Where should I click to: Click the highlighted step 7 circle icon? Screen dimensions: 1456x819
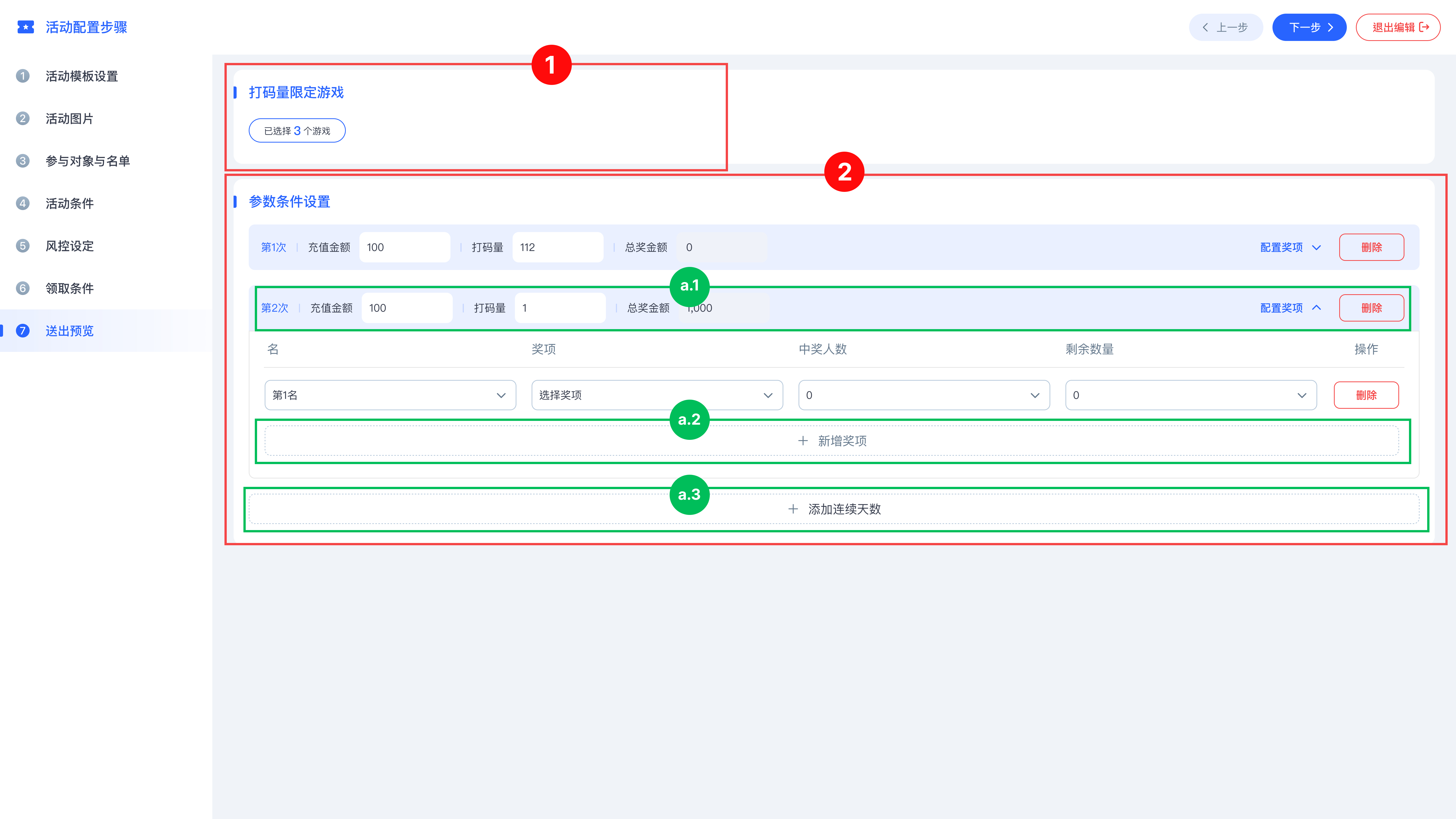coord(22,331)
